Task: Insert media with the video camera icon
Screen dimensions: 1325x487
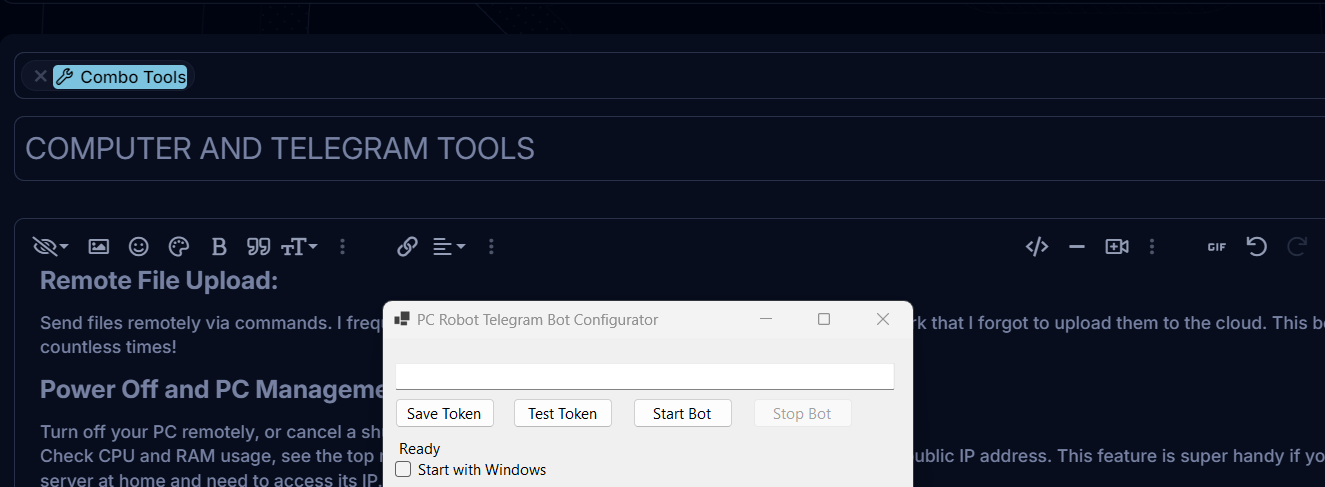Action: click(x=1117, y=246)
